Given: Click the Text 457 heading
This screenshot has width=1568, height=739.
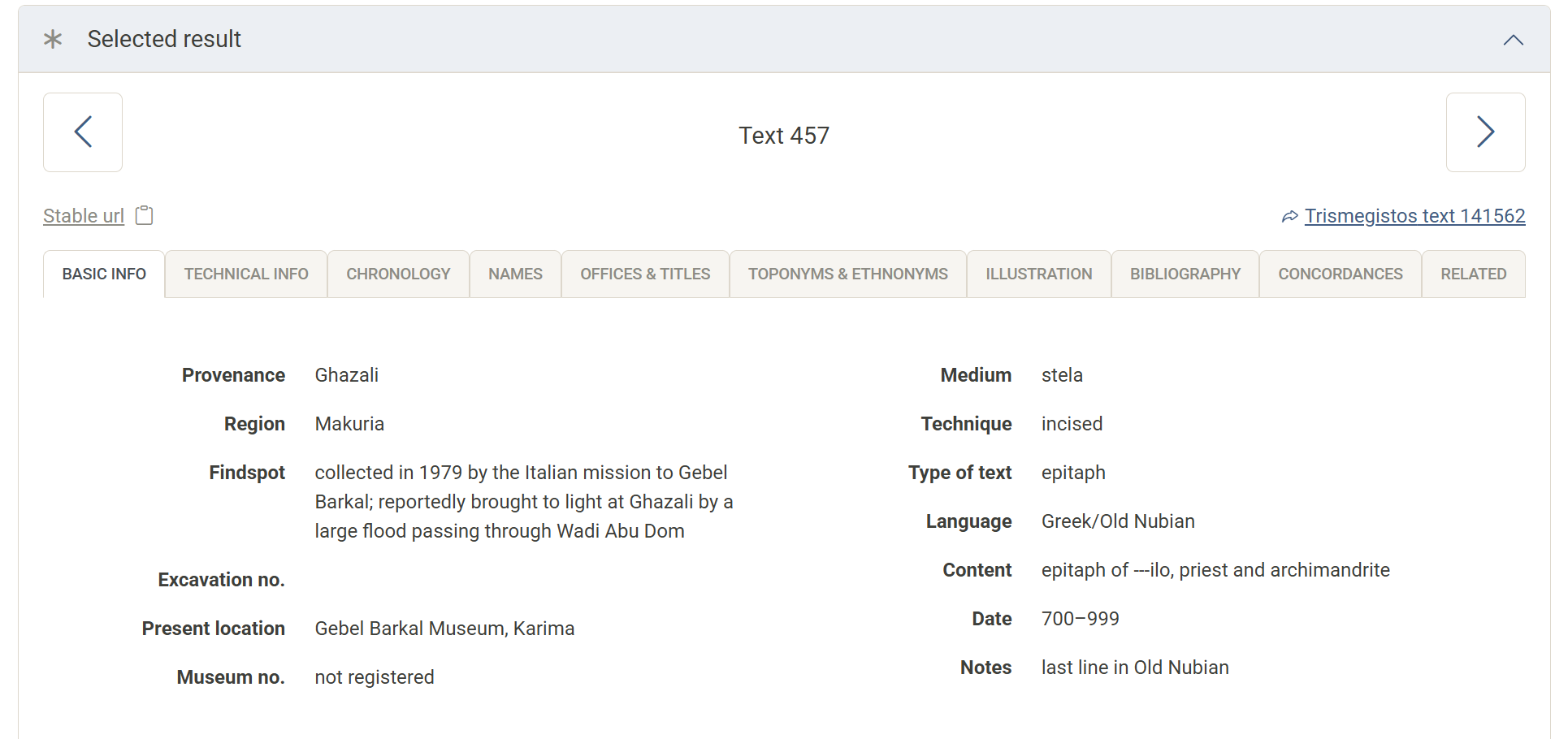Looking at the screenshot, I should click(x=783, y=136).
